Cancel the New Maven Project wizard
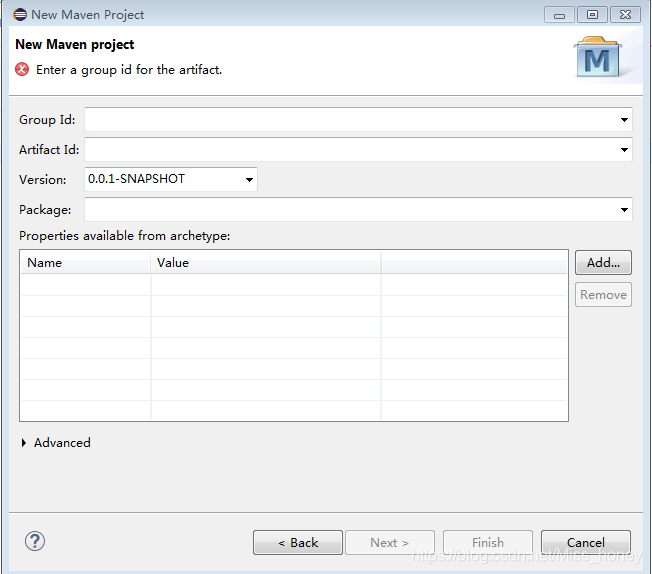The height and width of the screenshot is (574, 652). click(586, 542)
